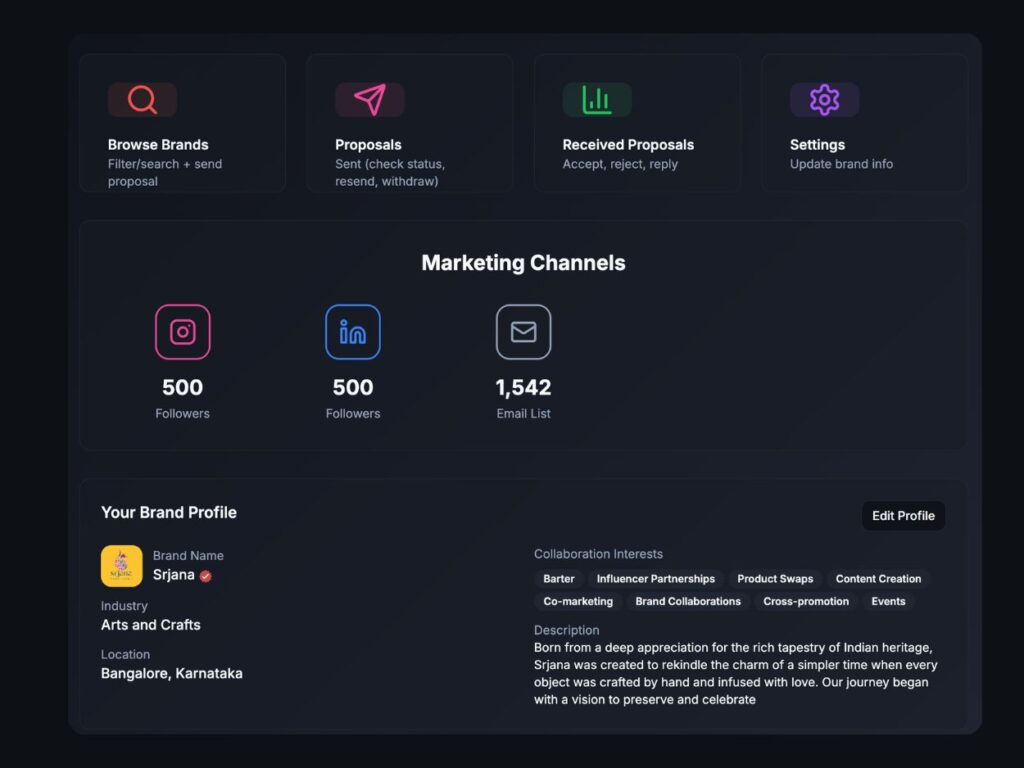The image size is (1024, 768).
Task: Click the Co-marketing tag
Action: tap(578, 602)
